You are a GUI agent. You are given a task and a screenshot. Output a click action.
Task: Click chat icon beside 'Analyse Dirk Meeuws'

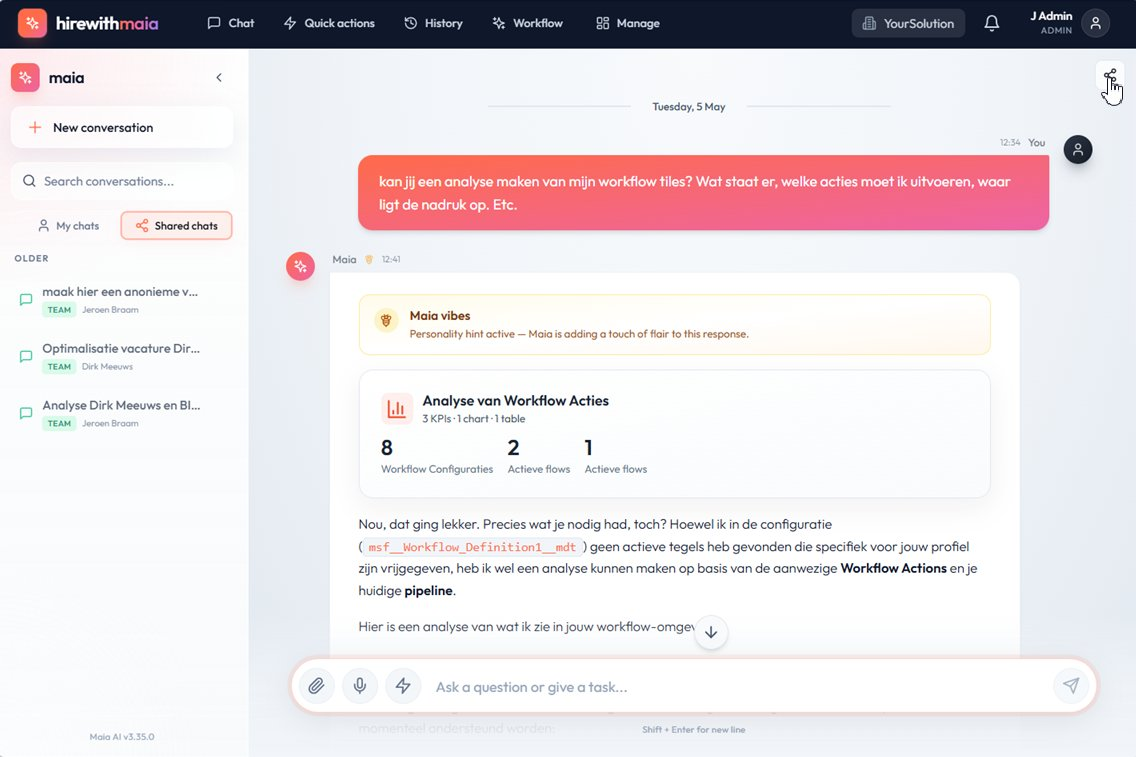[26, 413]
